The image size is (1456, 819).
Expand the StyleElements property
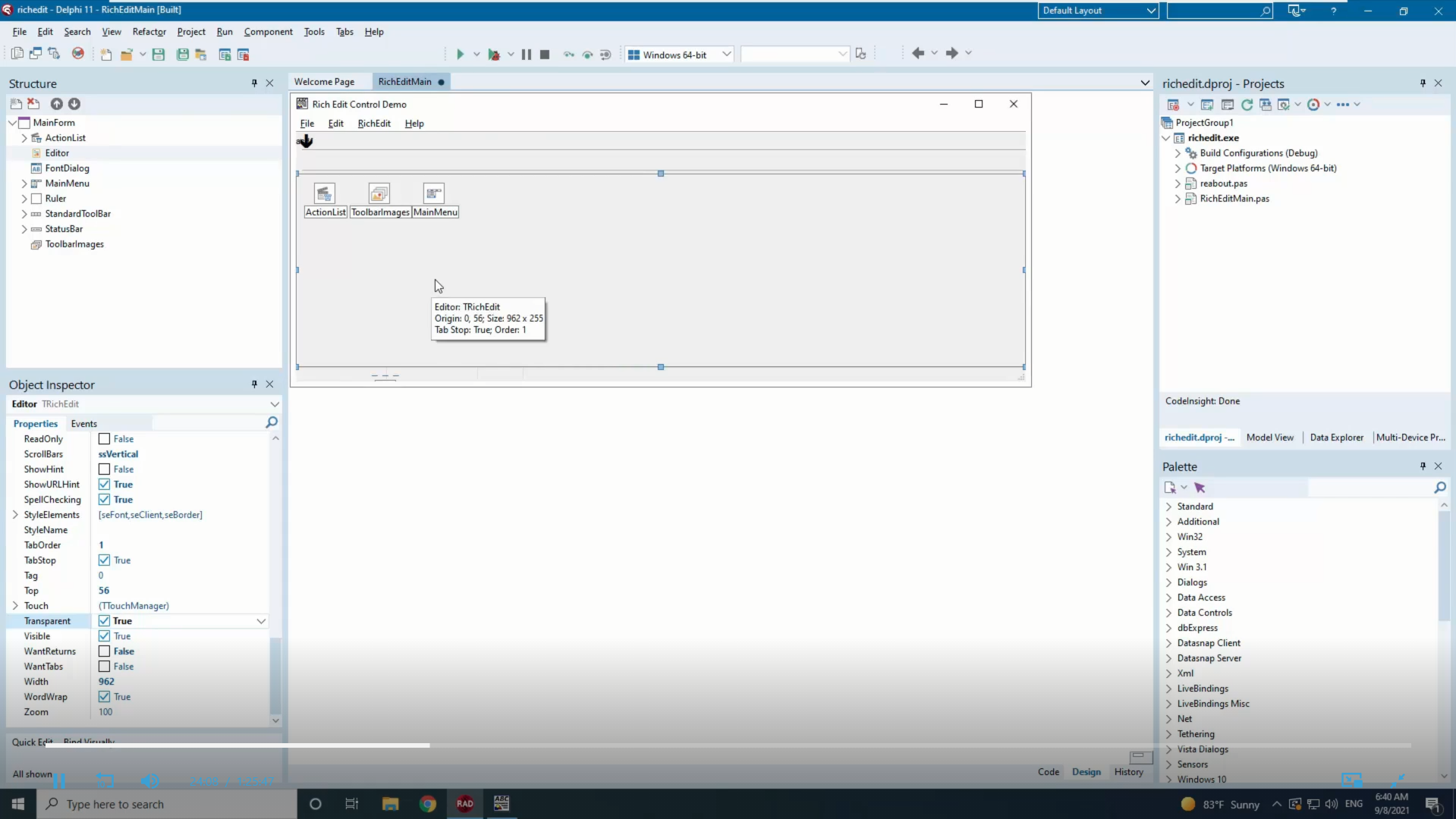pos(15,515)
